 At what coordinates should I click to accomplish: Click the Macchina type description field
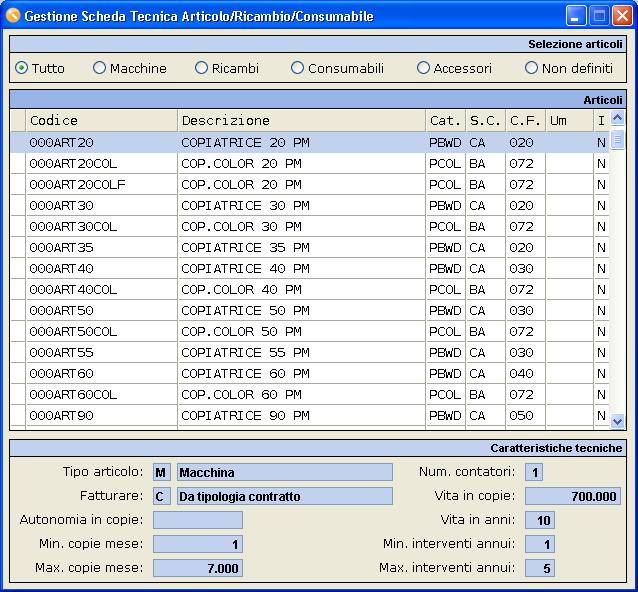click(285, 472)
